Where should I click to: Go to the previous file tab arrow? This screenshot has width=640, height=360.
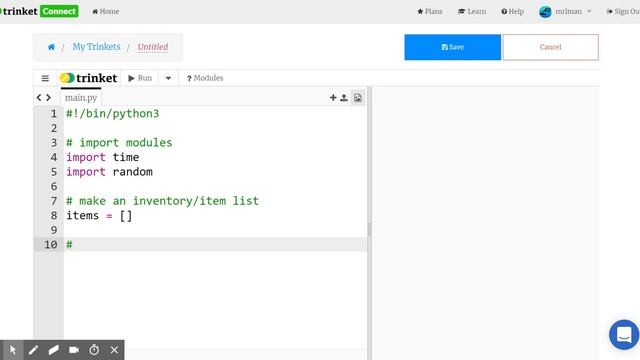pyautogui.click(x=39, y=98)
